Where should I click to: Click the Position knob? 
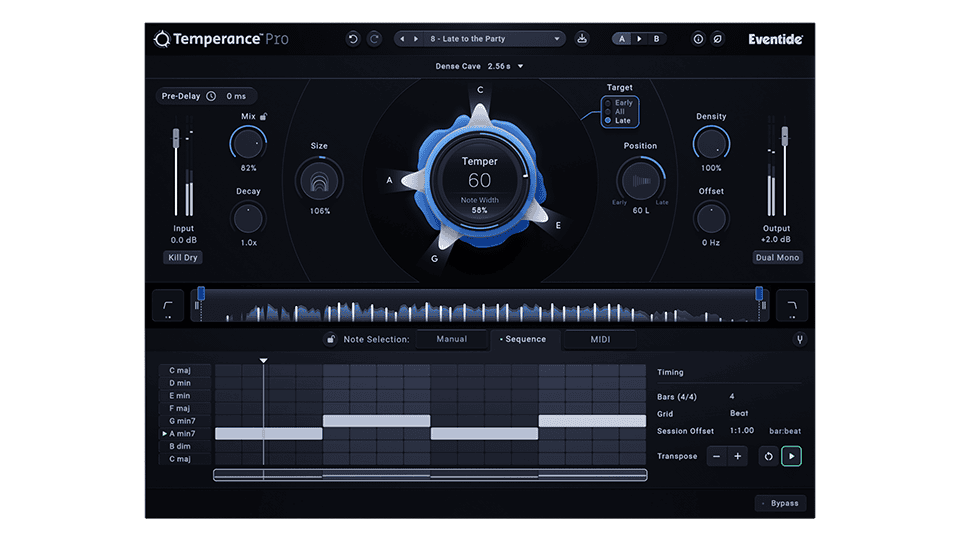pyautogui.click(x=640, y=181)
